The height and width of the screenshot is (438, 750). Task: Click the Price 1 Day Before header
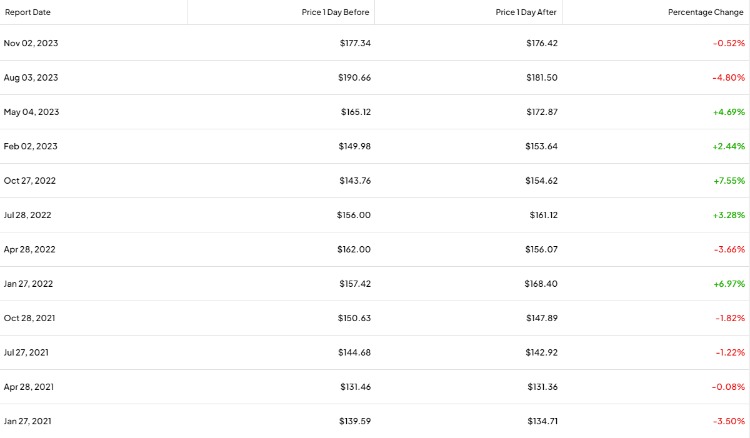(x=335, y=12)
